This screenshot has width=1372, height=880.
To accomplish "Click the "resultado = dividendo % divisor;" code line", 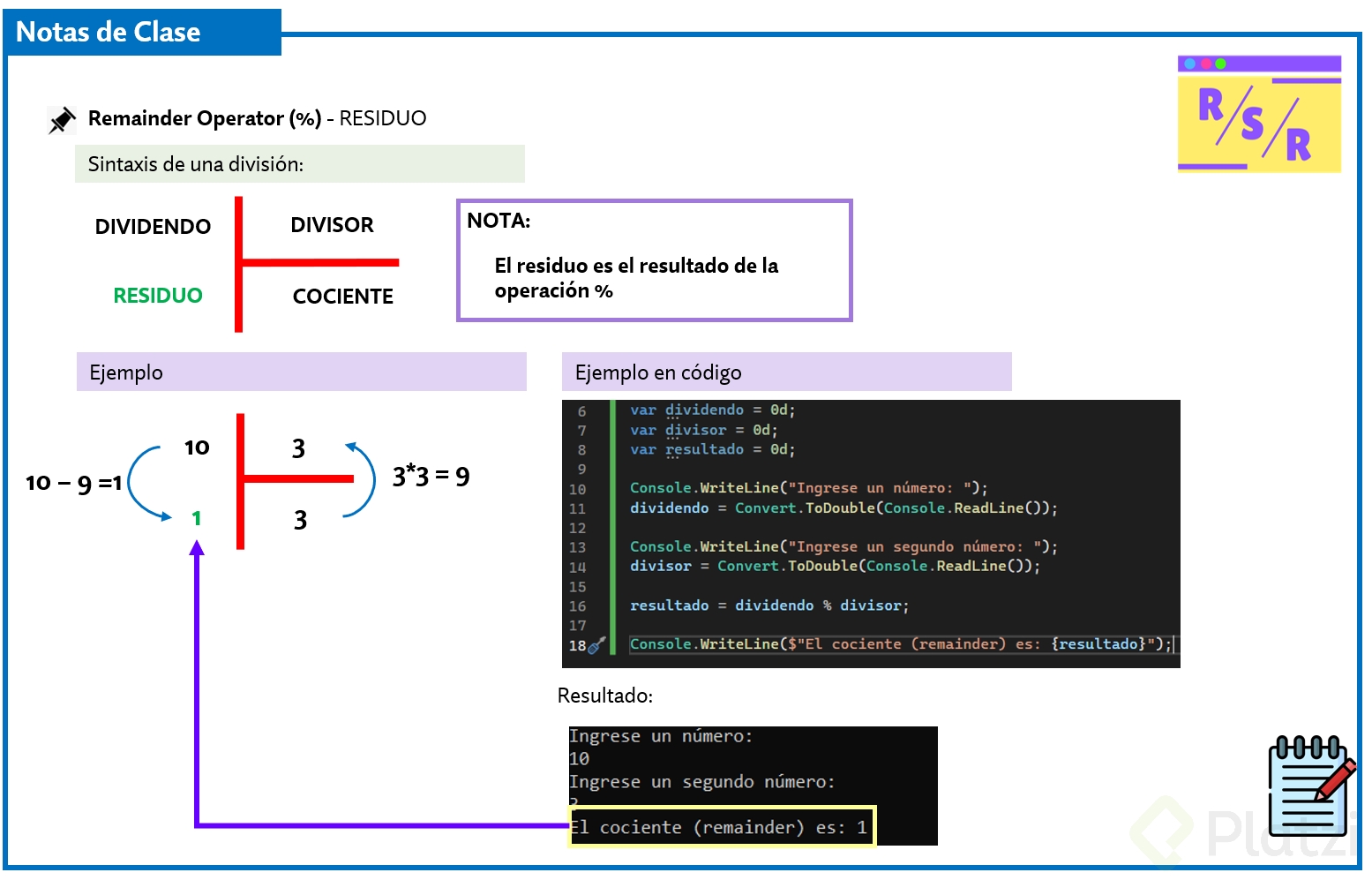I will coord(769,605).
